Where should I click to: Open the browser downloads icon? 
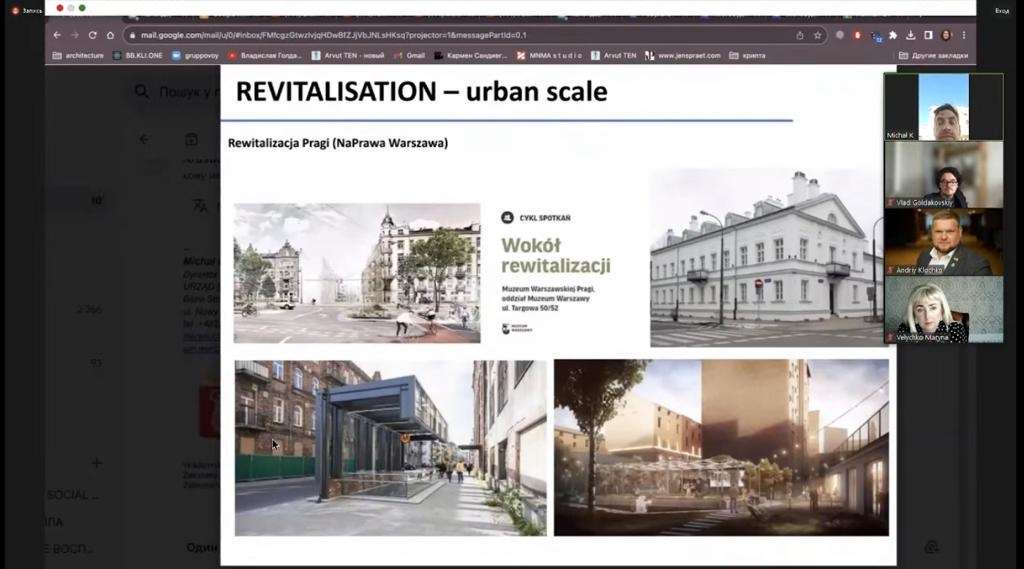click(x=911, y=35)
